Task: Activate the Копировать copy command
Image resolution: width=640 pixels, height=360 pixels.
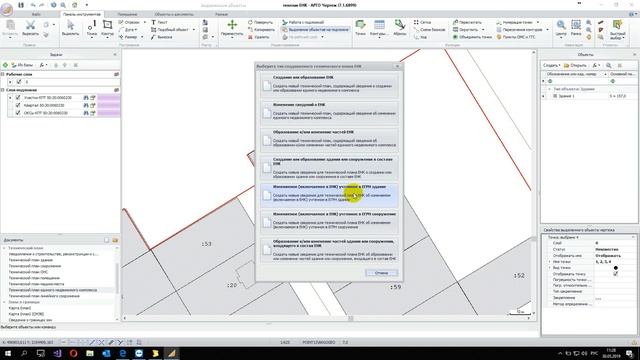Action: [x=261, y=29]
